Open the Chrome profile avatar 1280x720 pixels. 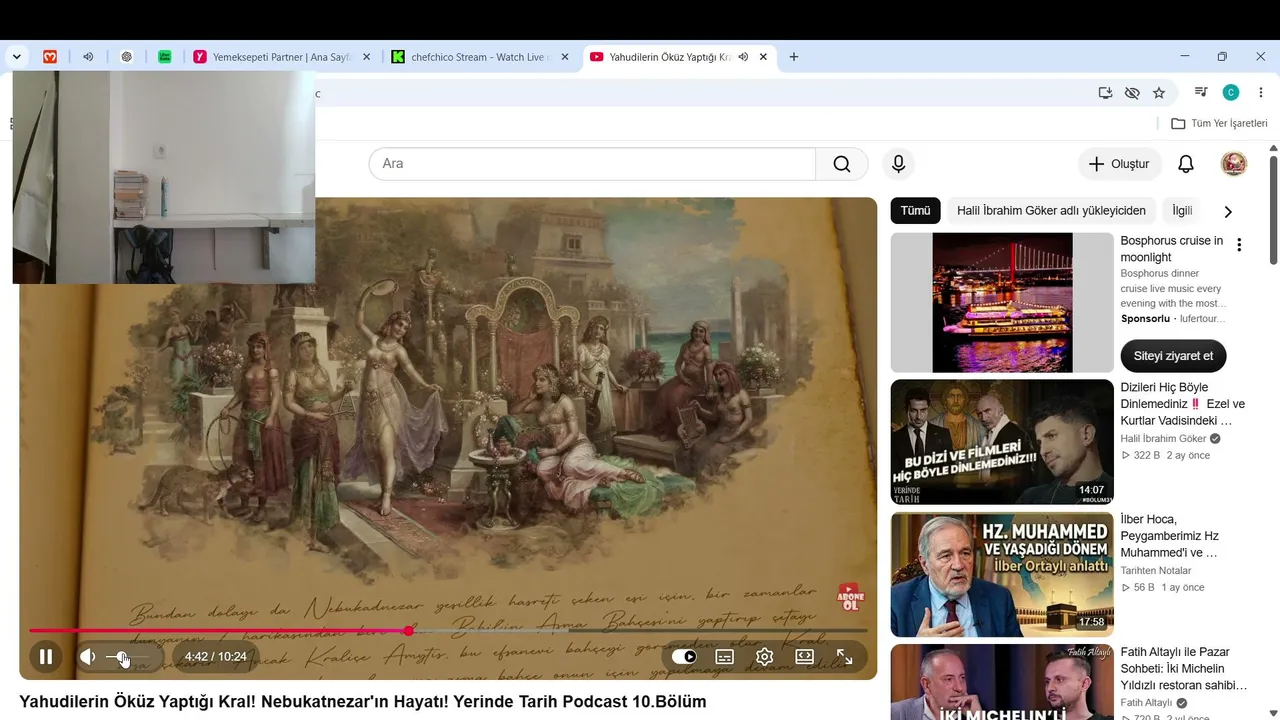[x=1231, y=93]
